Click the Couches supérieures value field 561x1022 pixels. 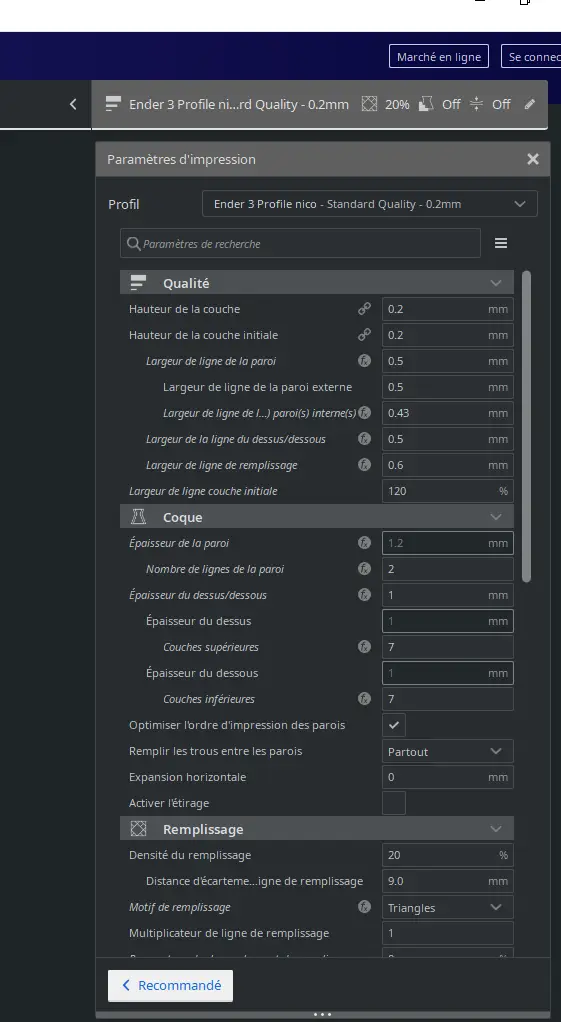tap(448, 647)
